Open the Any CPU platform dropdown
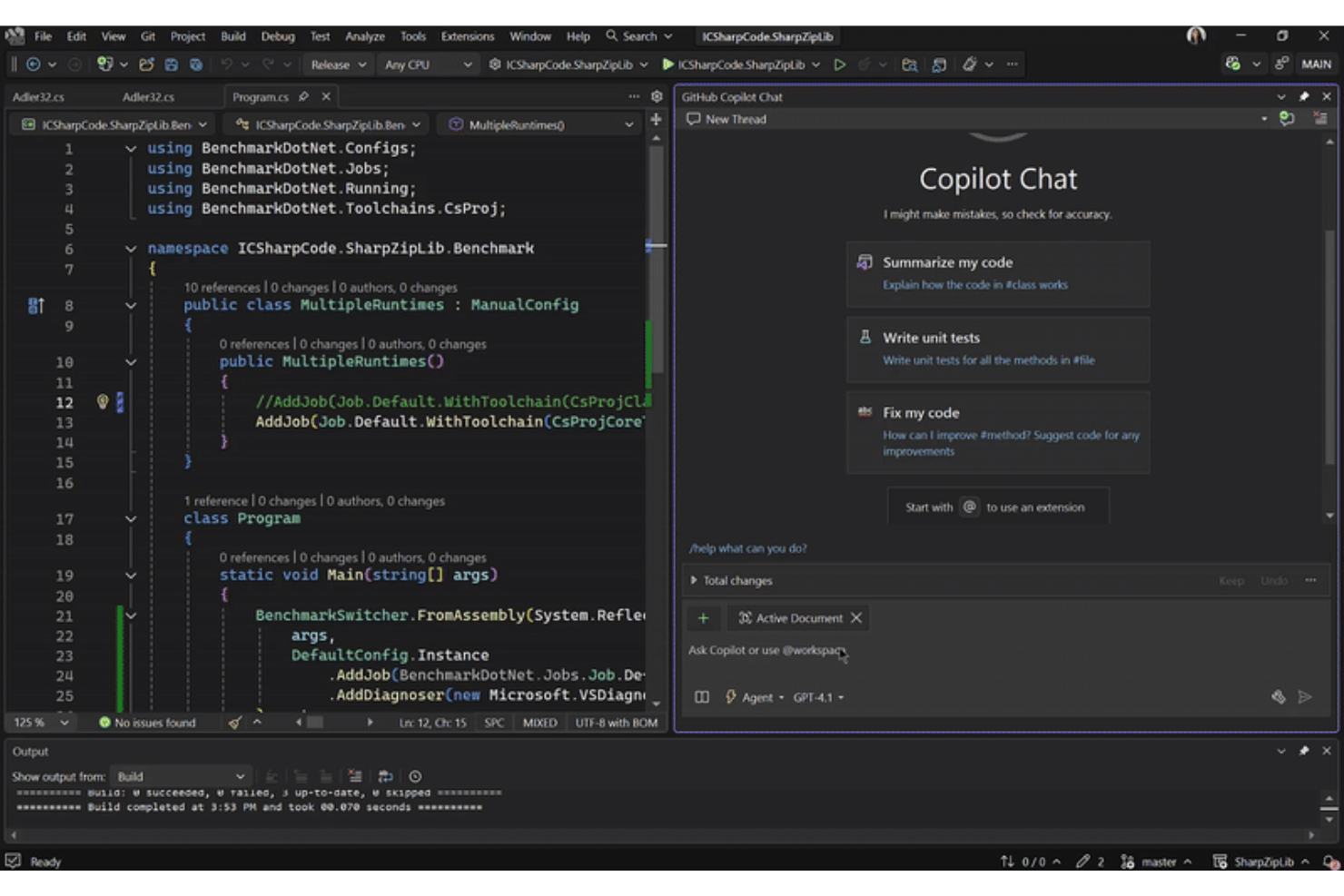This screenshot has height=896, width=1344. pyautogui.click(x=428, y=64)
